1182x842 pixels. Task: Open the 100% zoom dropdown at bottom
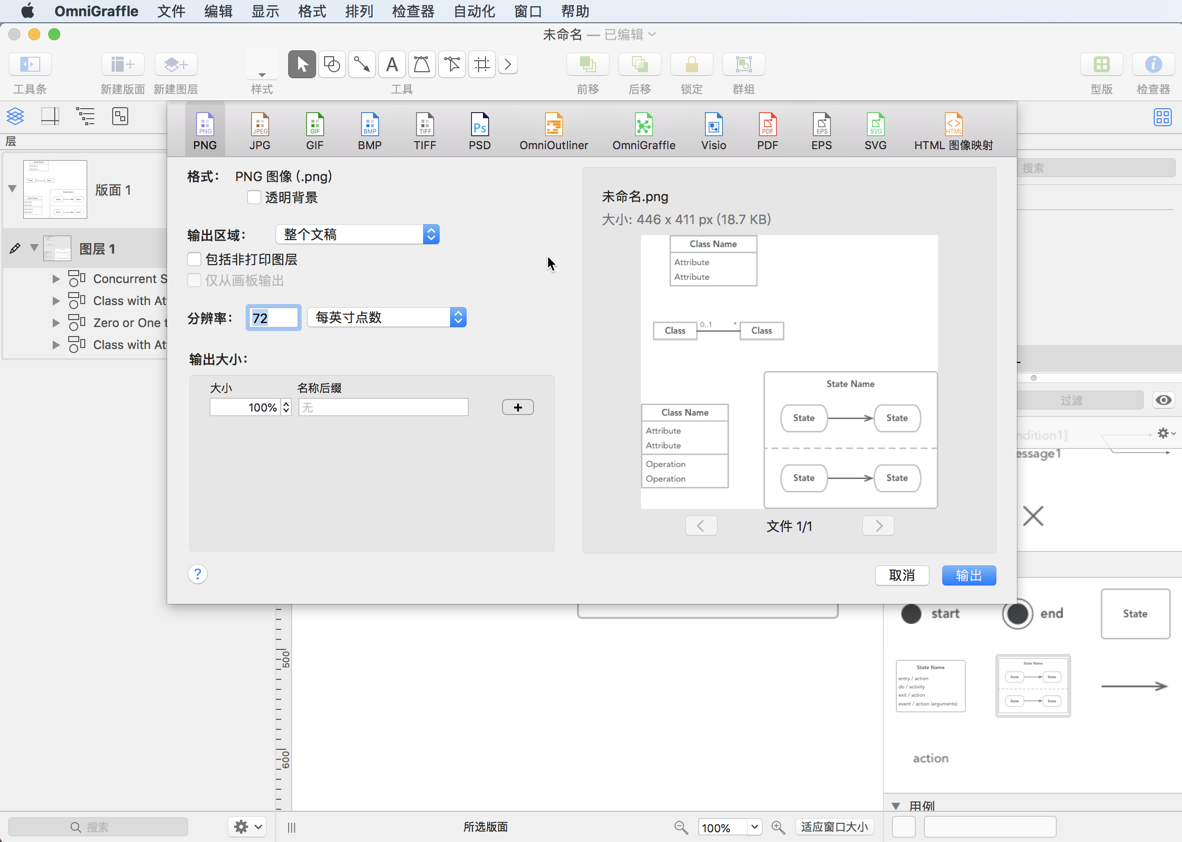[x=730, y=827]
